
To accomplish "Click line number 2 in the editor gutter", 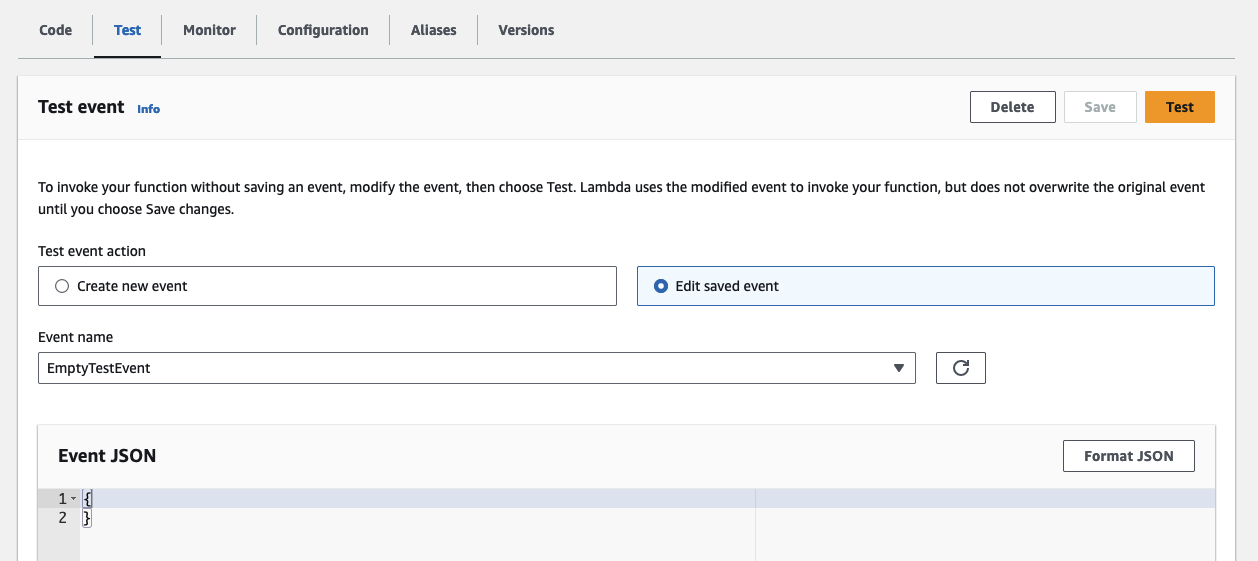I will [x=62, y=518].
